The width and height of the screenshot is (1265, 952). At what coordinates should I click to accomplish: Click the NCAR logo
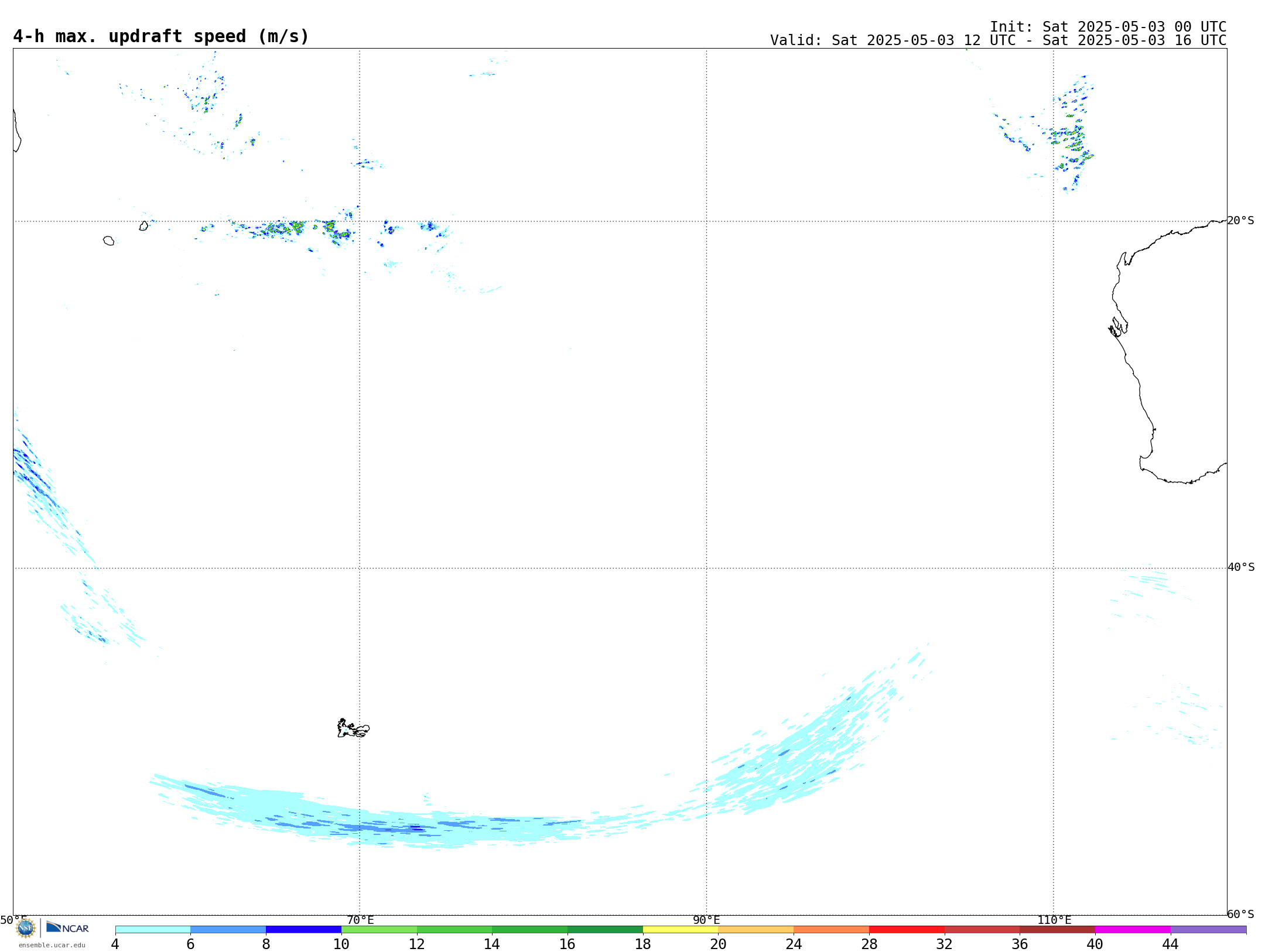67,927
